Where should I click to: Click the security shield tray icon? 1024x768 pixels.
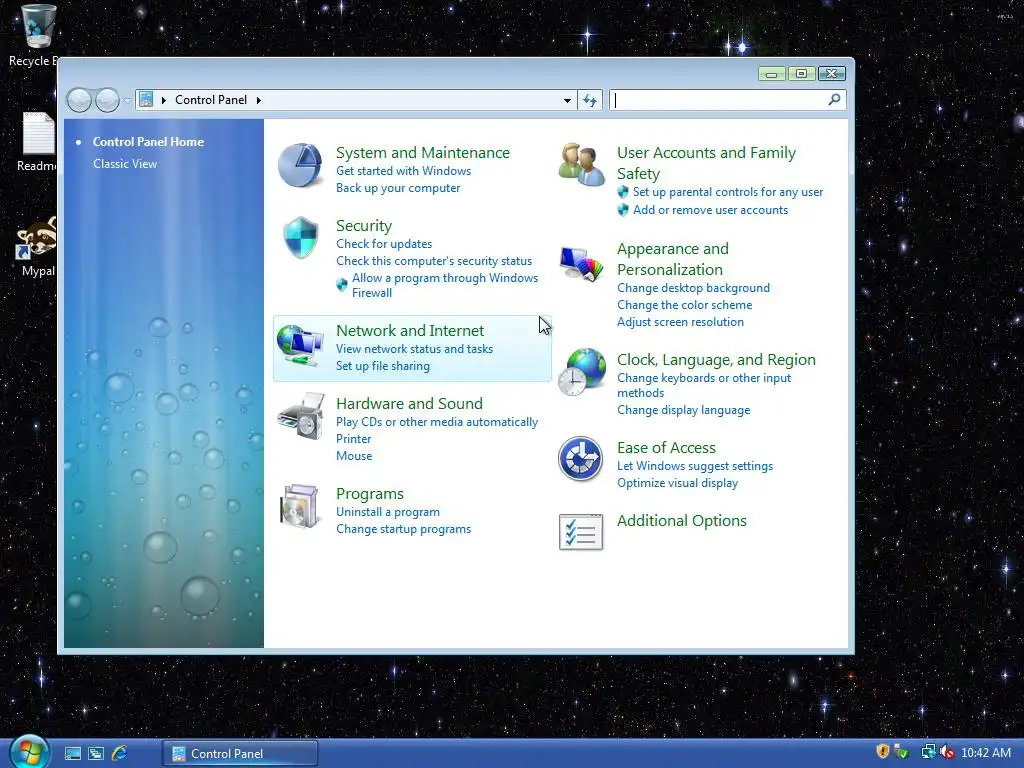[x=882, y=752]
